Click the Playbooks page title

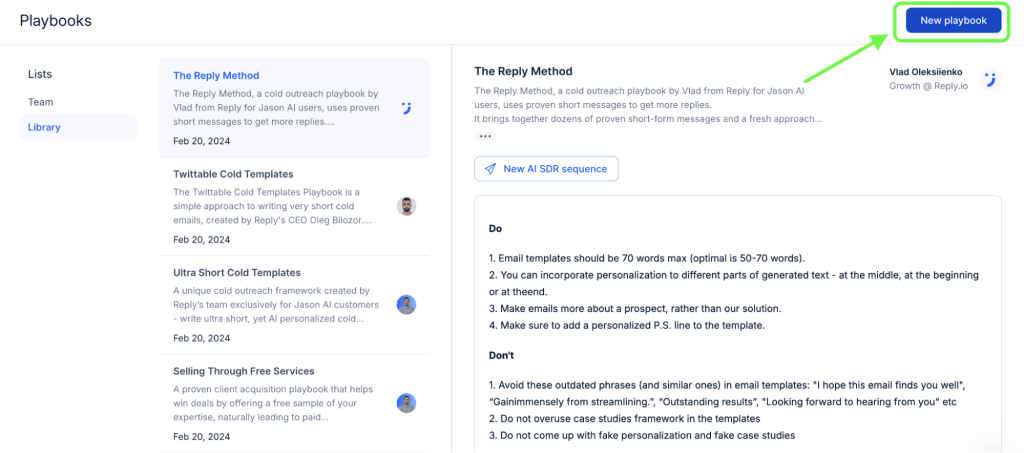click(x=55, y=20)
